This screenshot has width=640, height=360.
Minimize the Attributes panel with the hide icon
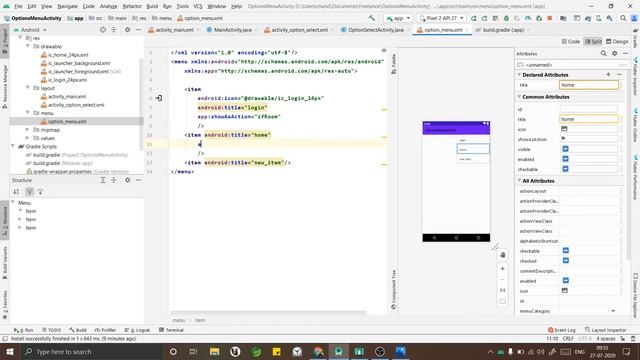[x=625, y=53]
